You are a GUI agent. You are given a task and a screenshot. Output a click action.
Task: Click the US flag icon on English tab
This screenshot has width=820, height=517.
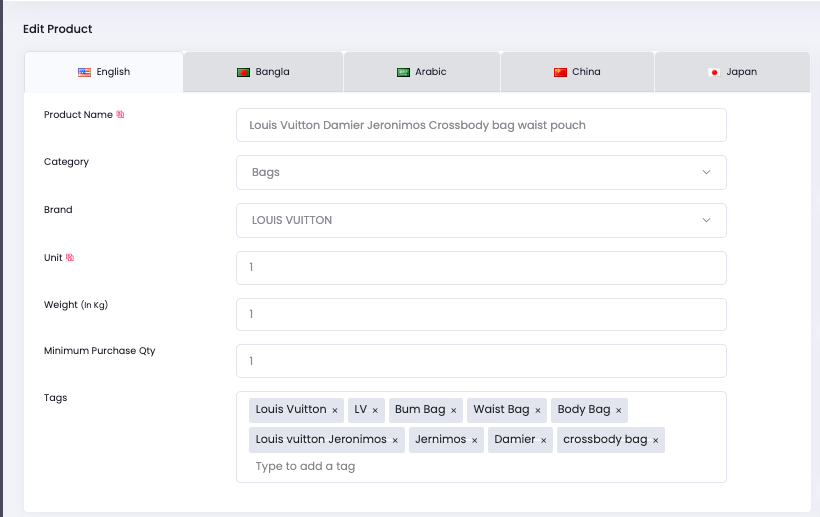[84, 72]
